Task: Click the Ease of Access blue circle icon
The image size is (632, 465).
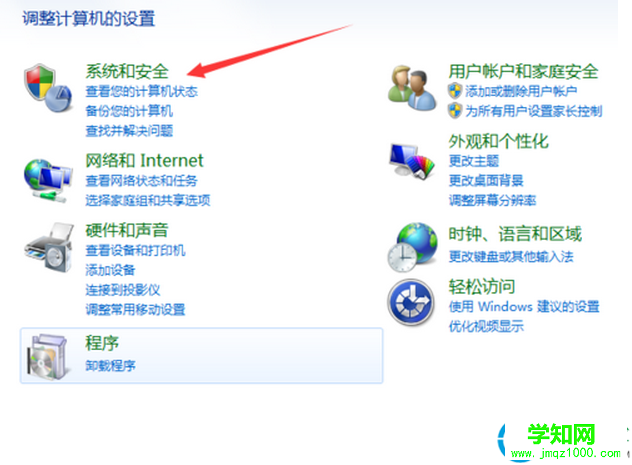Action: pos(411,303)
